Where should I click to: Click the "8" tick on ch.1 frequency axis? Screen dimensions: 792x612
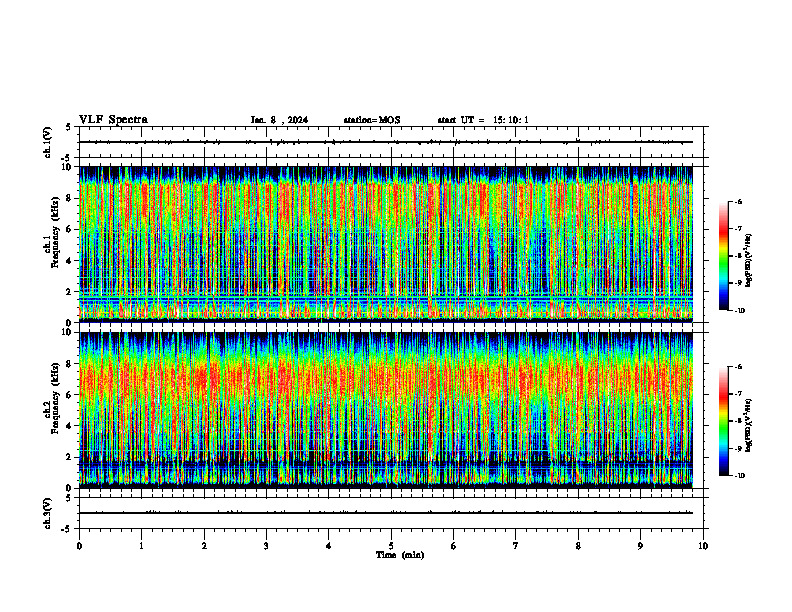70,198
